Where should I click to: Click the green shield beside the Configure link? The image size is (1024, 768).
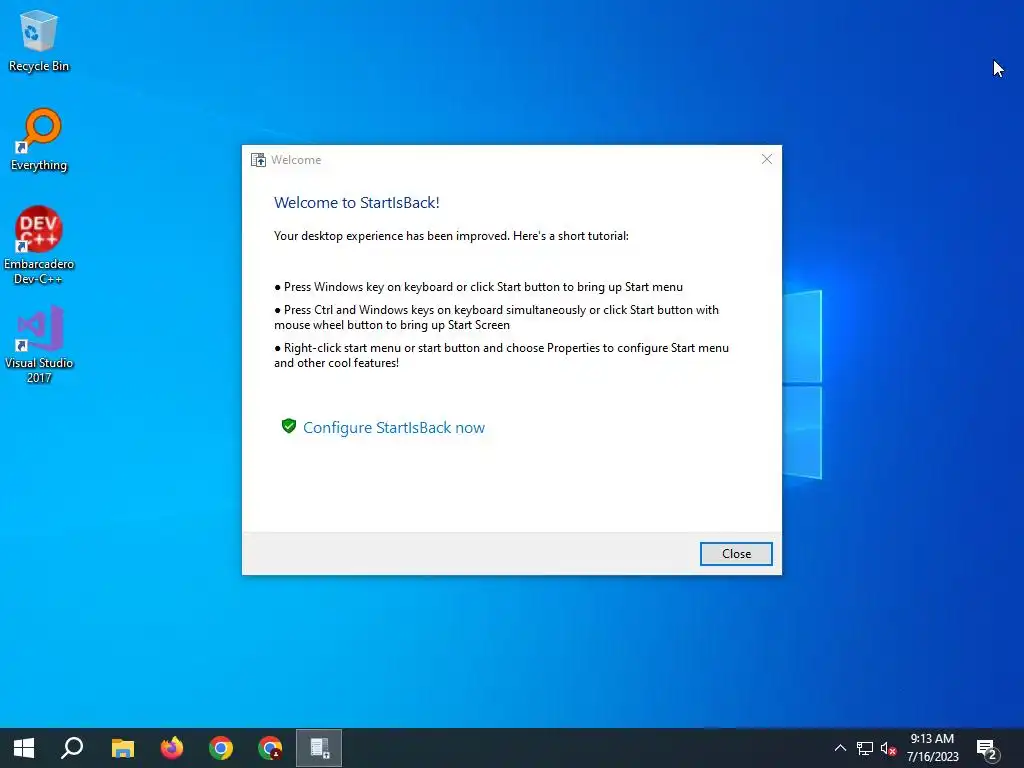pyautogui.click(x=289, y=426)
